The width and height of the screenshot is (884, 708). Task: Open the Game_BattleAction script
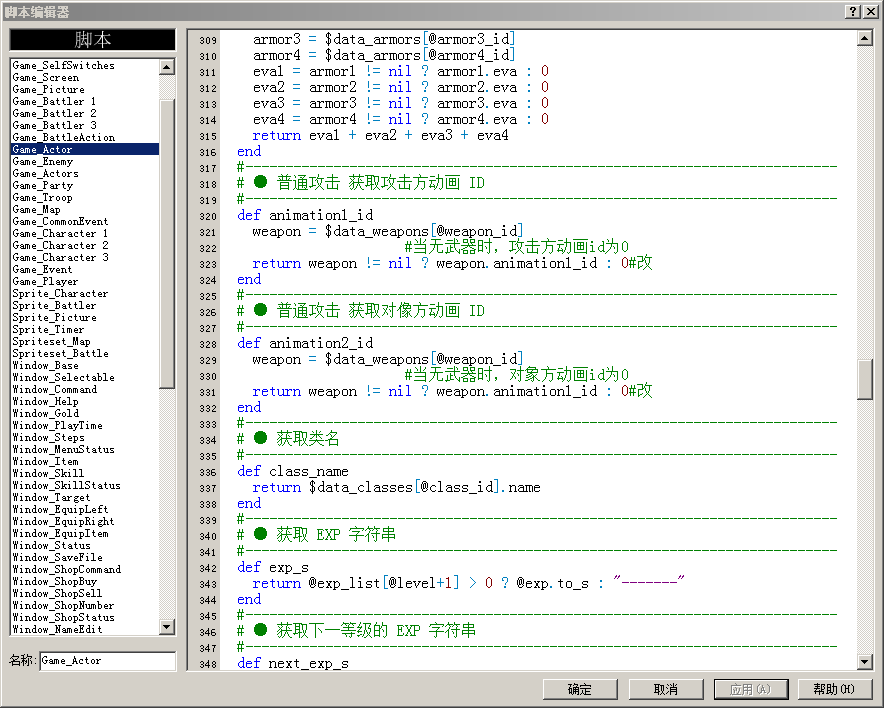85,137
